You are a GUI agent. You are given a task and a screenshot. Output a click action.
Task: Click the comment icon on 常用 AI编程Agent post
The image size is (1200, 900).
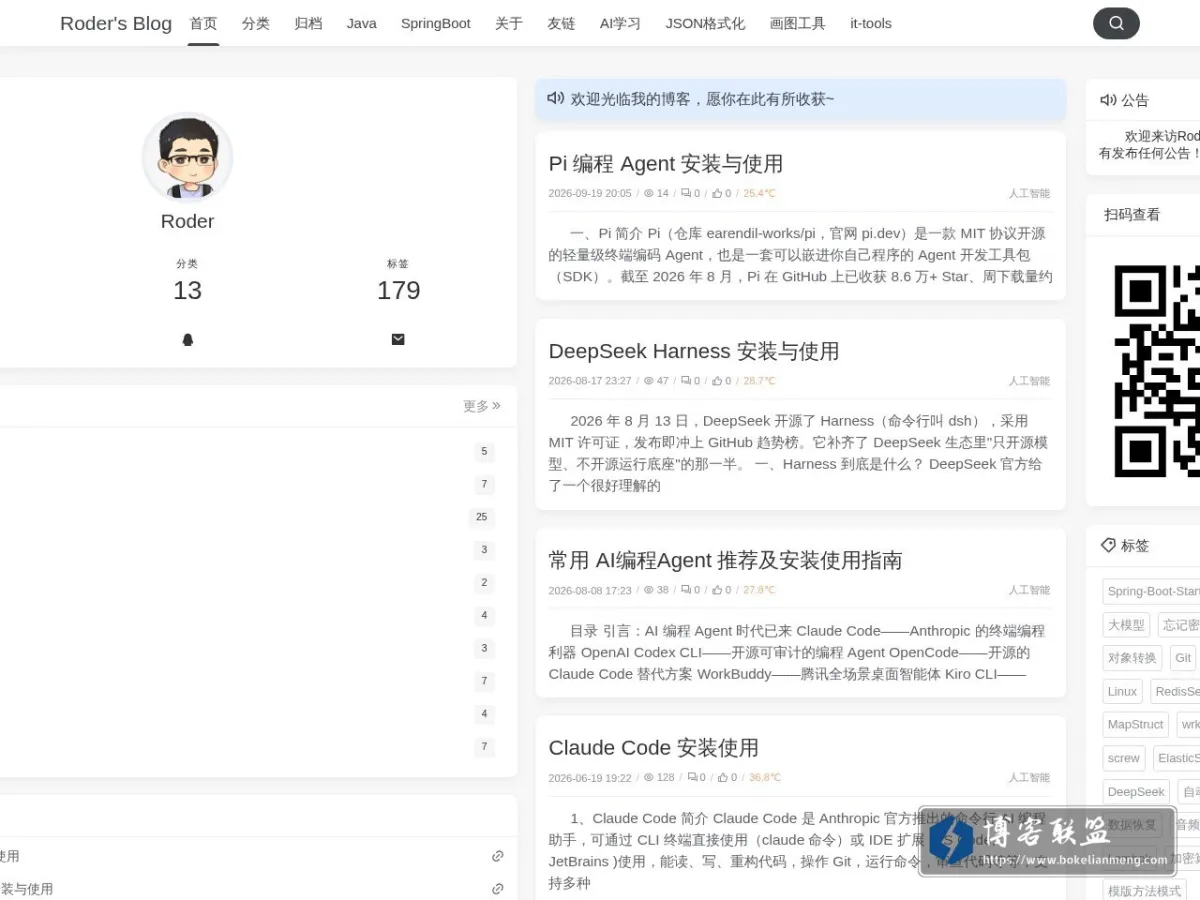pyautogui.click(x=686, y=590)
